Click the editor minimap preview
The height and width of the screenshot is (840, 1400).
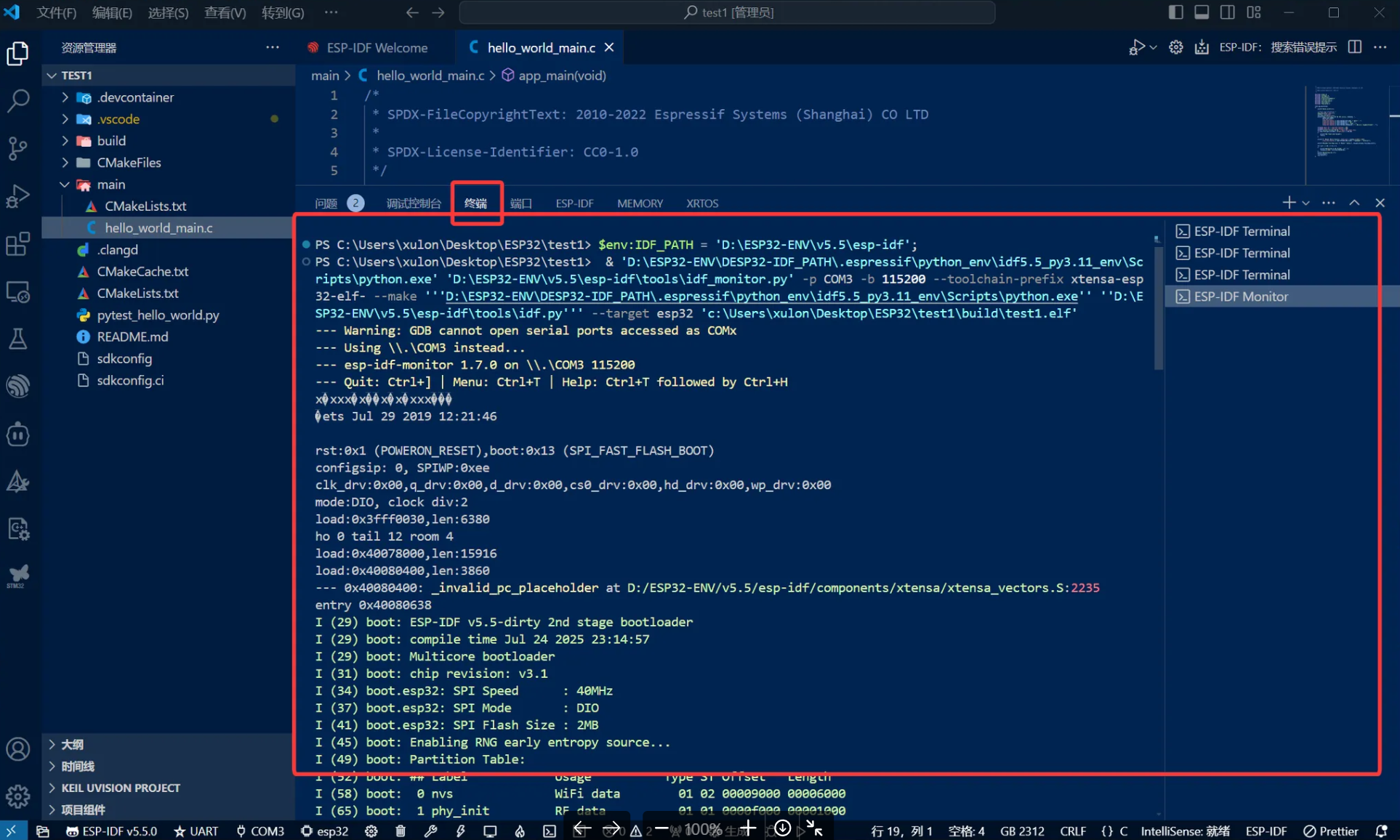pos(1347,124)
